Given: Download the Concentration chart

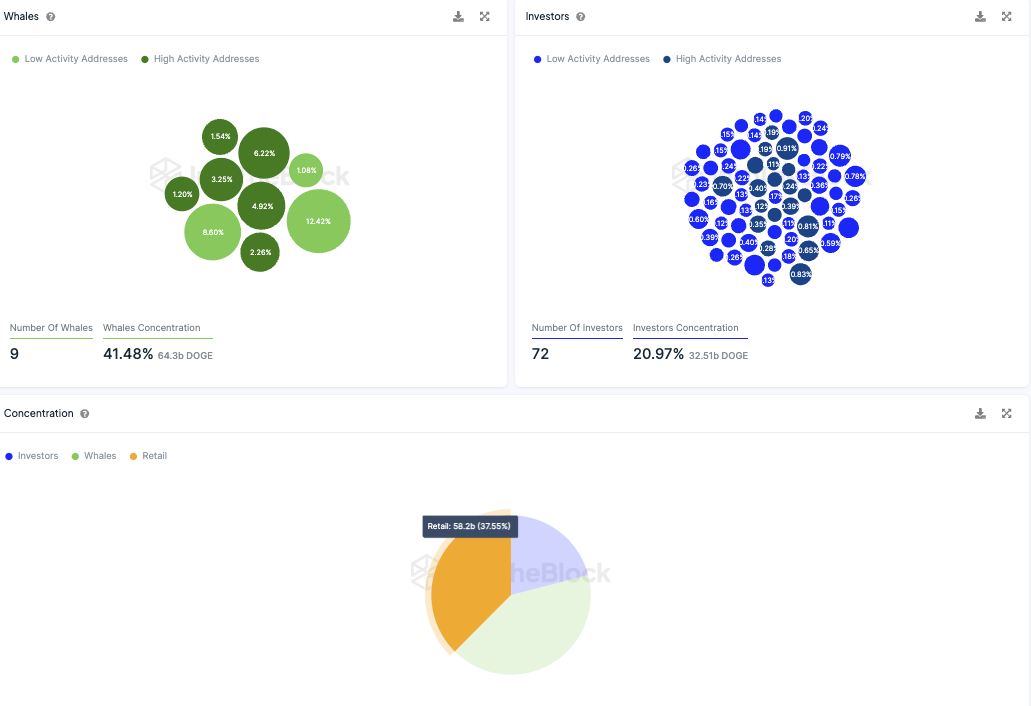Looking at the screenshot, I should point(980,413).
